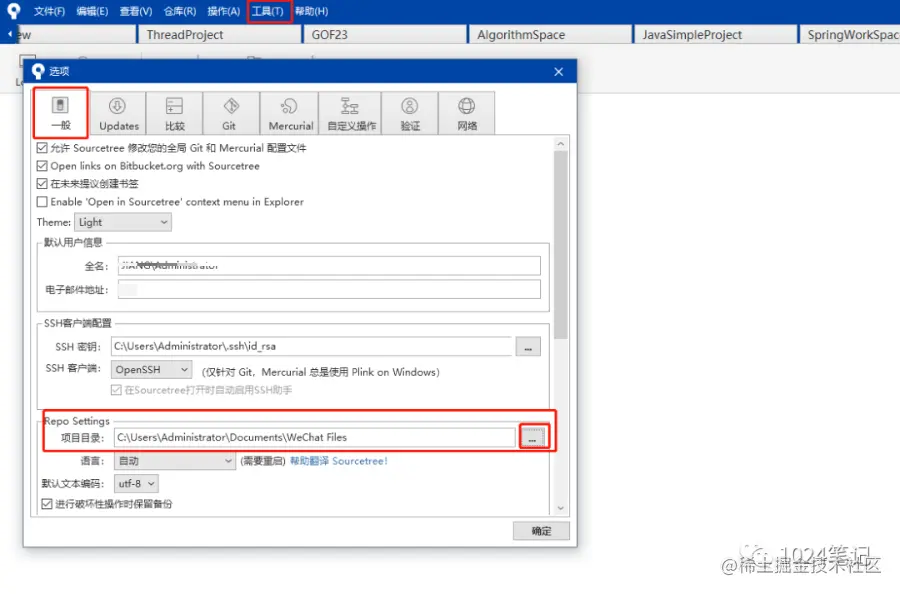
Task: Open the 查看(V) menu
Action: tap(135, 11)
